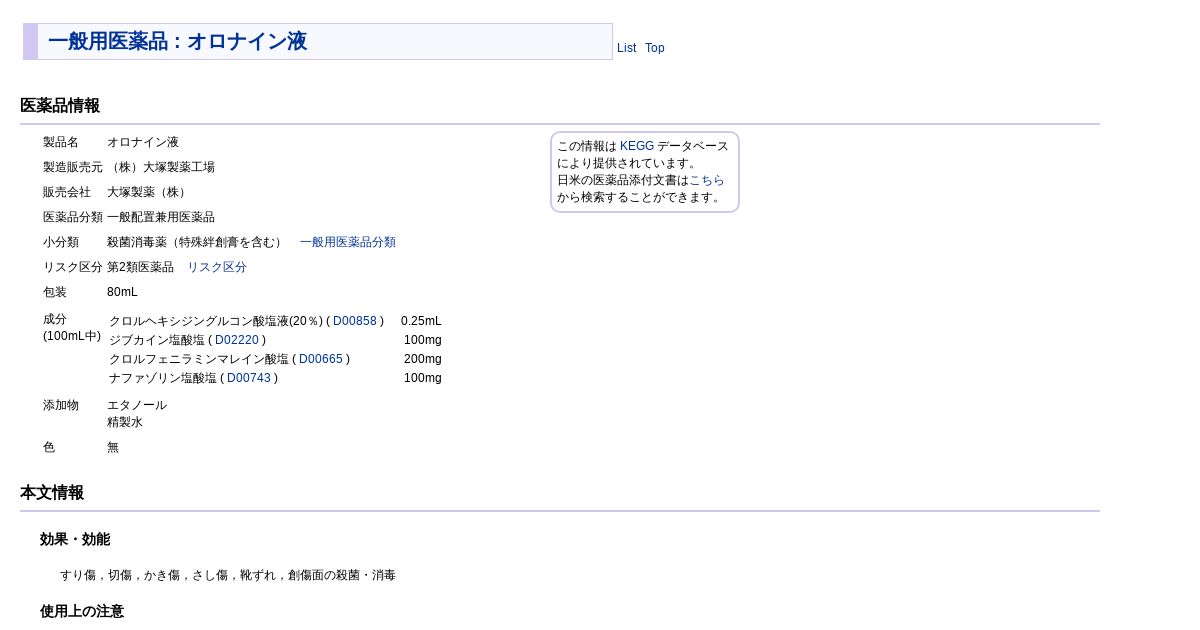This screenshot has width=1200, height=630.
Task: Click the こちら package insert search link
Action: (x=707, y=180)
